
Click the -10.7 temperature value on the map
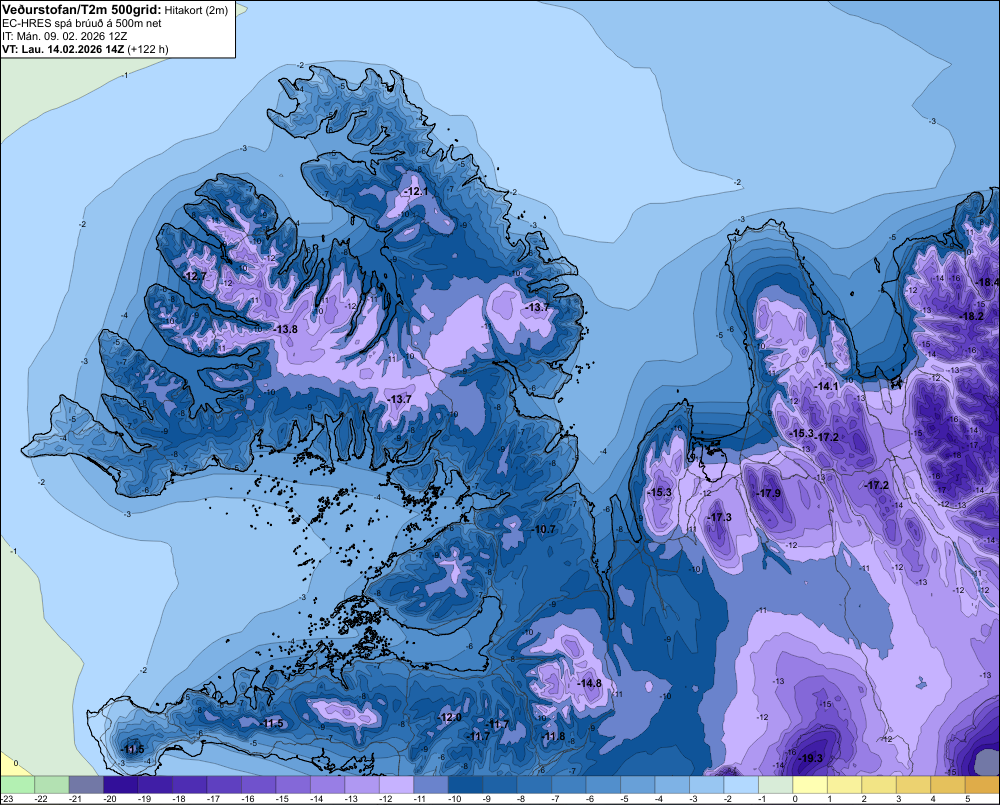click(x=543, y=529)
